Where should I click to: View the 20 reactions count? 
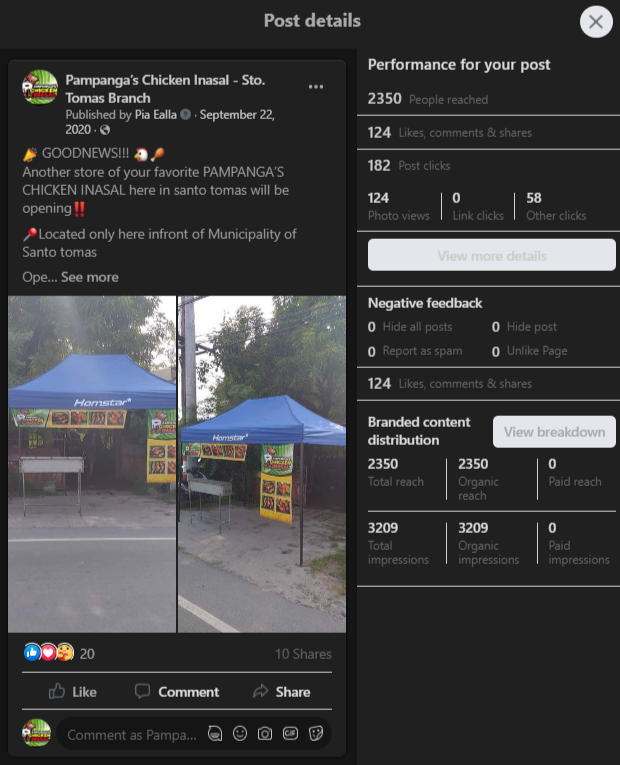87,654
